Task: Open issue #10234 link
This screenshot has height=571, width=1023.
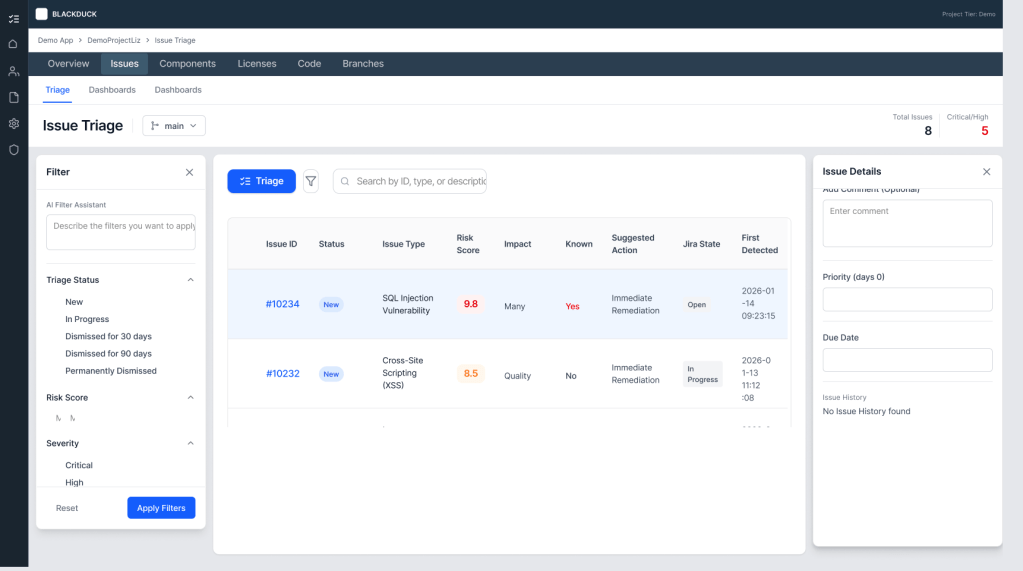Action: pyautogui.click(x=282, y=304)
